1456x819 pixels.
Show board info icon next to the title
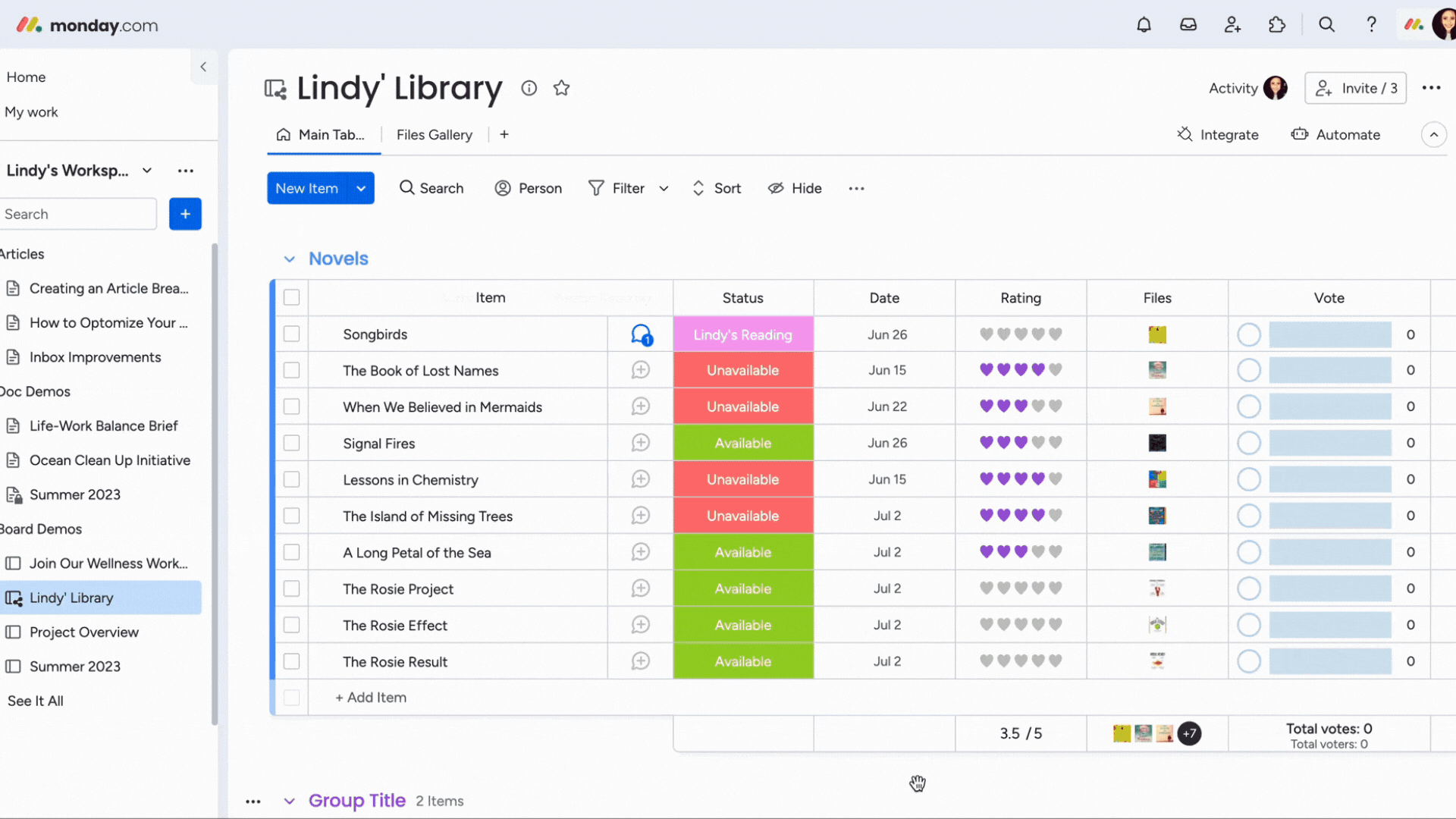[529, 88]
